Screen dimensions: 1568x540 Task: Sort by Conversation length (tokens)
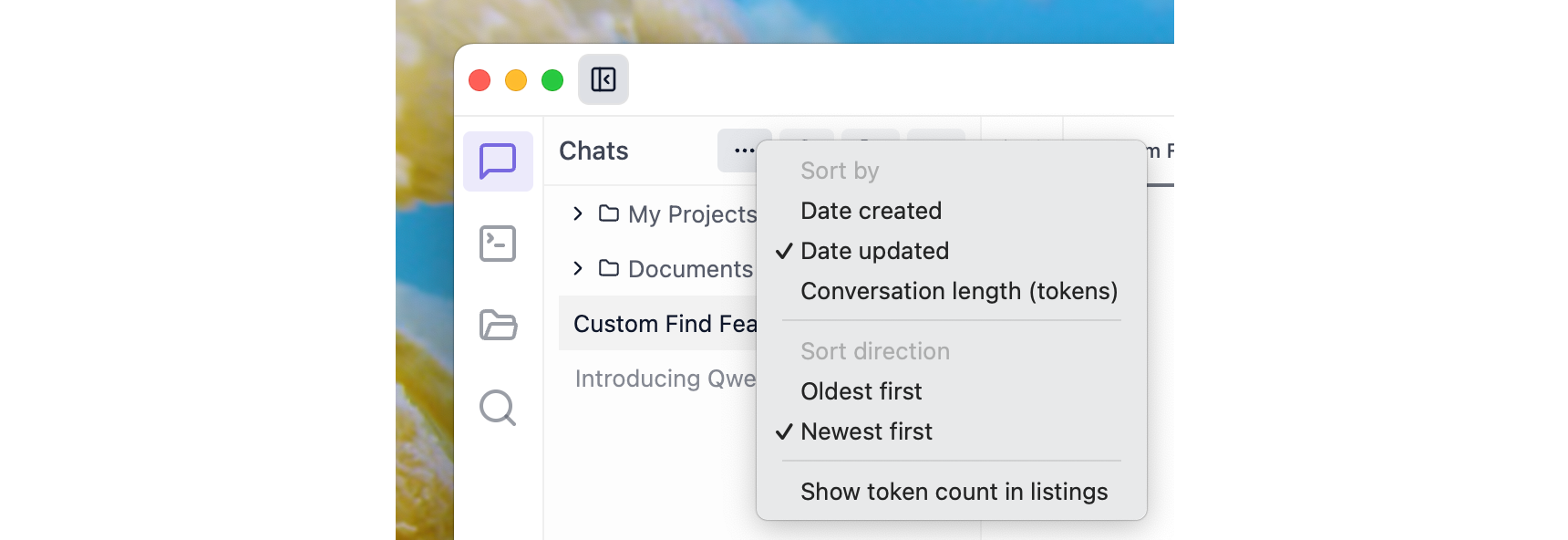tap(958, 291)
